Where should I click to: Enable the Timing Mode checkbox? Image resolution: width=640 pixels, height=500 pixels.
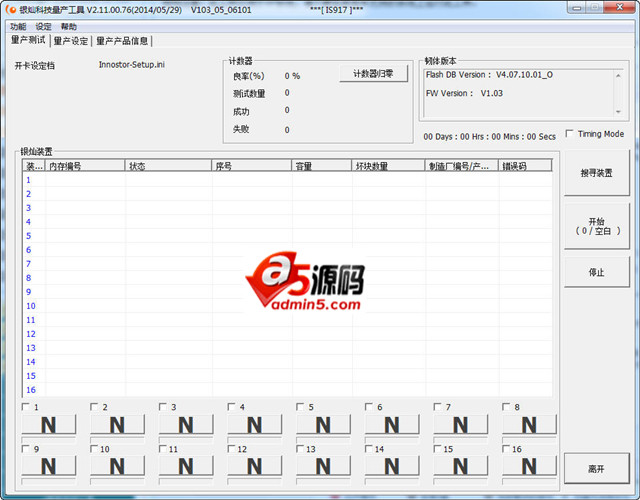569,133
